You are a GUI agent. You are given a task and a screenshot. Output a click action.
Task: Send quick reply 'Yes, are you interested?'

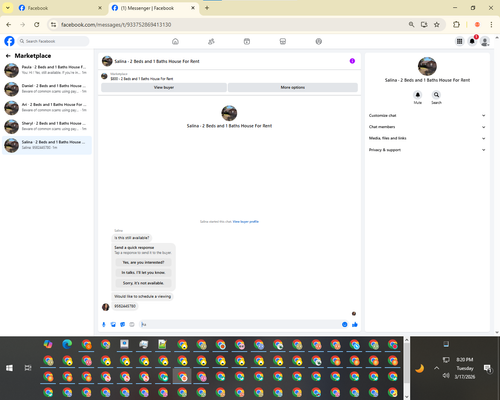143,262
